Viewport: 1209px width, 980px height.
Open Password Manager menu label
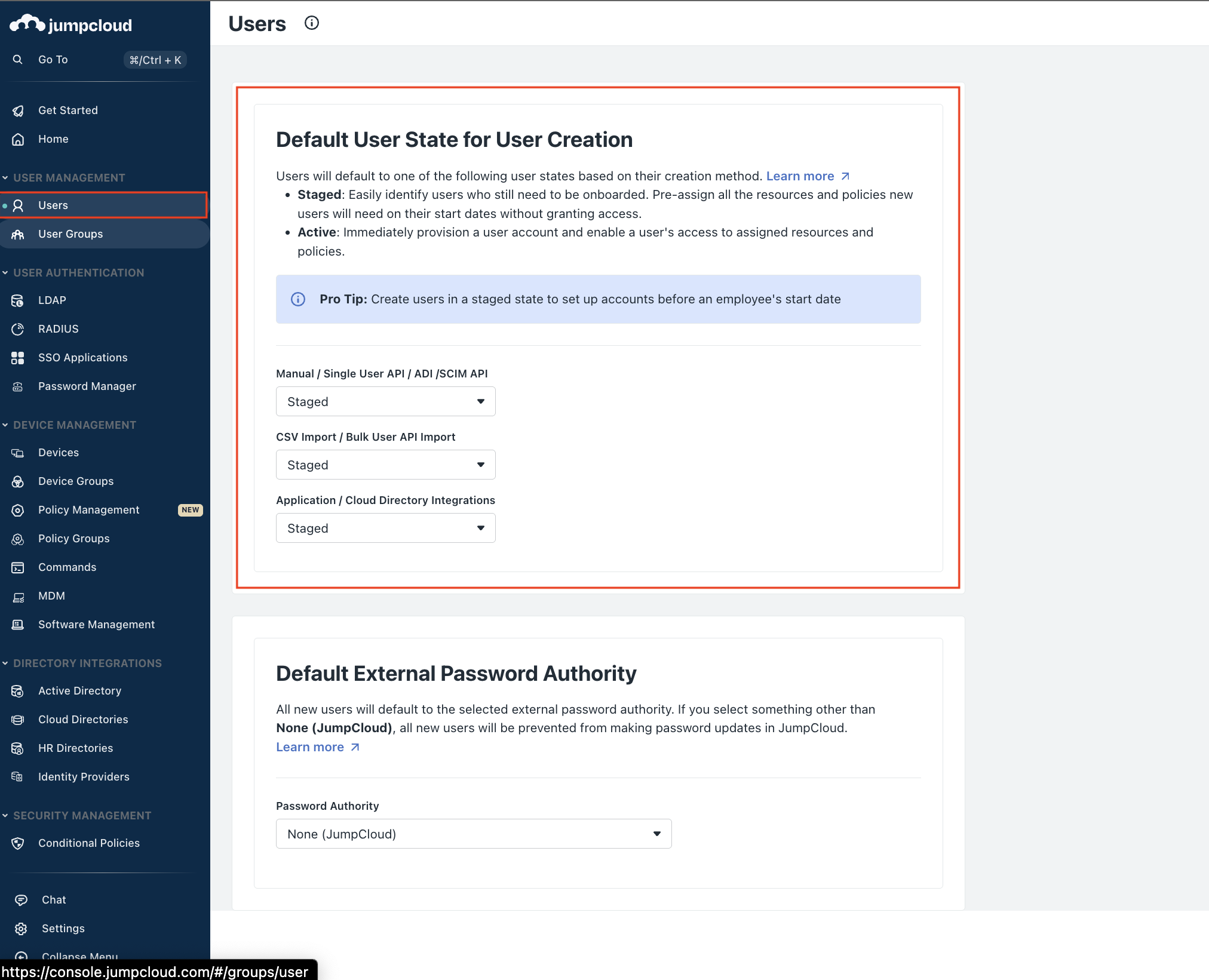pyautogui.click(x=87, y=386)
